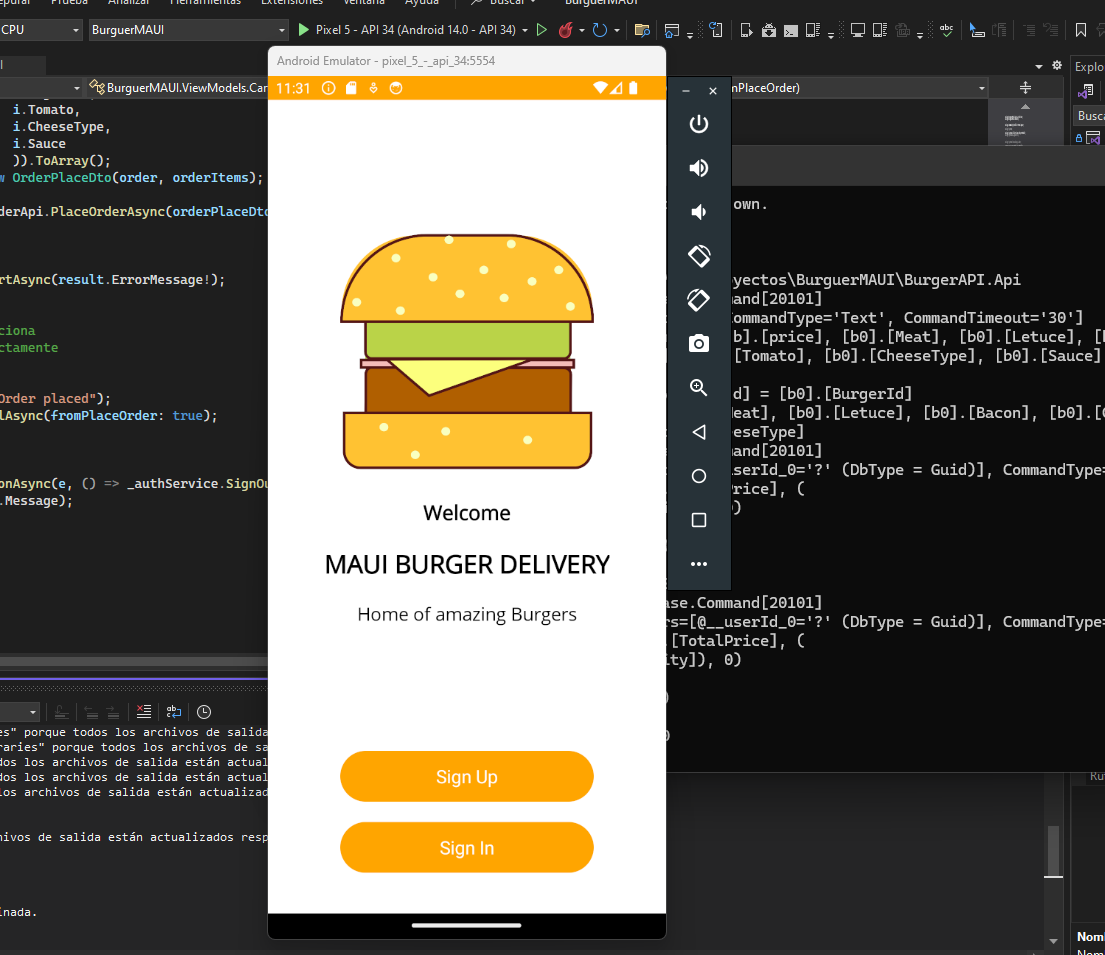1105x955 pixels.
Task: Open the Hot Reload options dropdown arrow
Action: 581,30
